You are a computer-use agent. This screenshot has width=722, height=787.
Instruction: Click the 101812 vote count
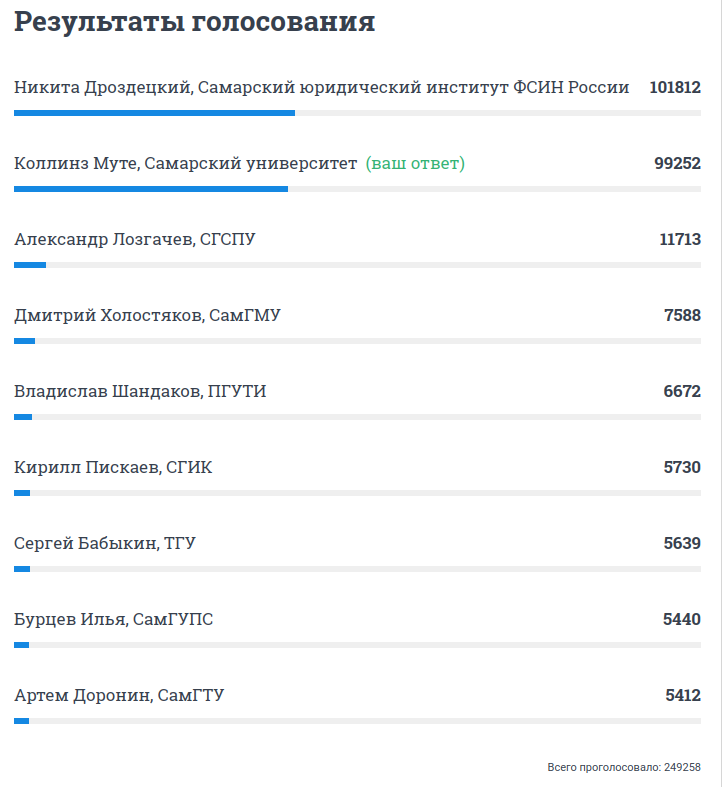click(x=674, y=88)
